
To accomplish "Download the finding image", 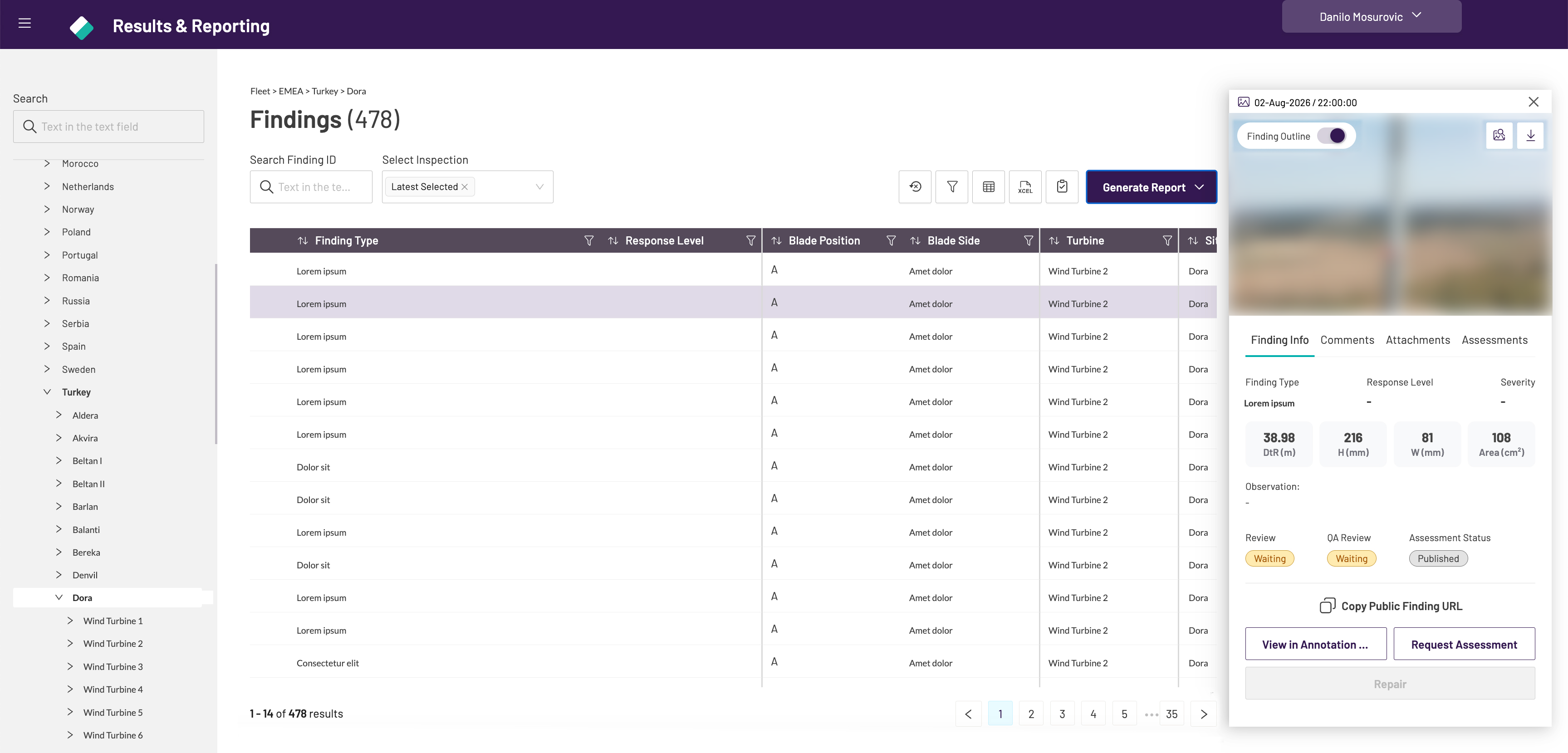I will [1530, 135].
